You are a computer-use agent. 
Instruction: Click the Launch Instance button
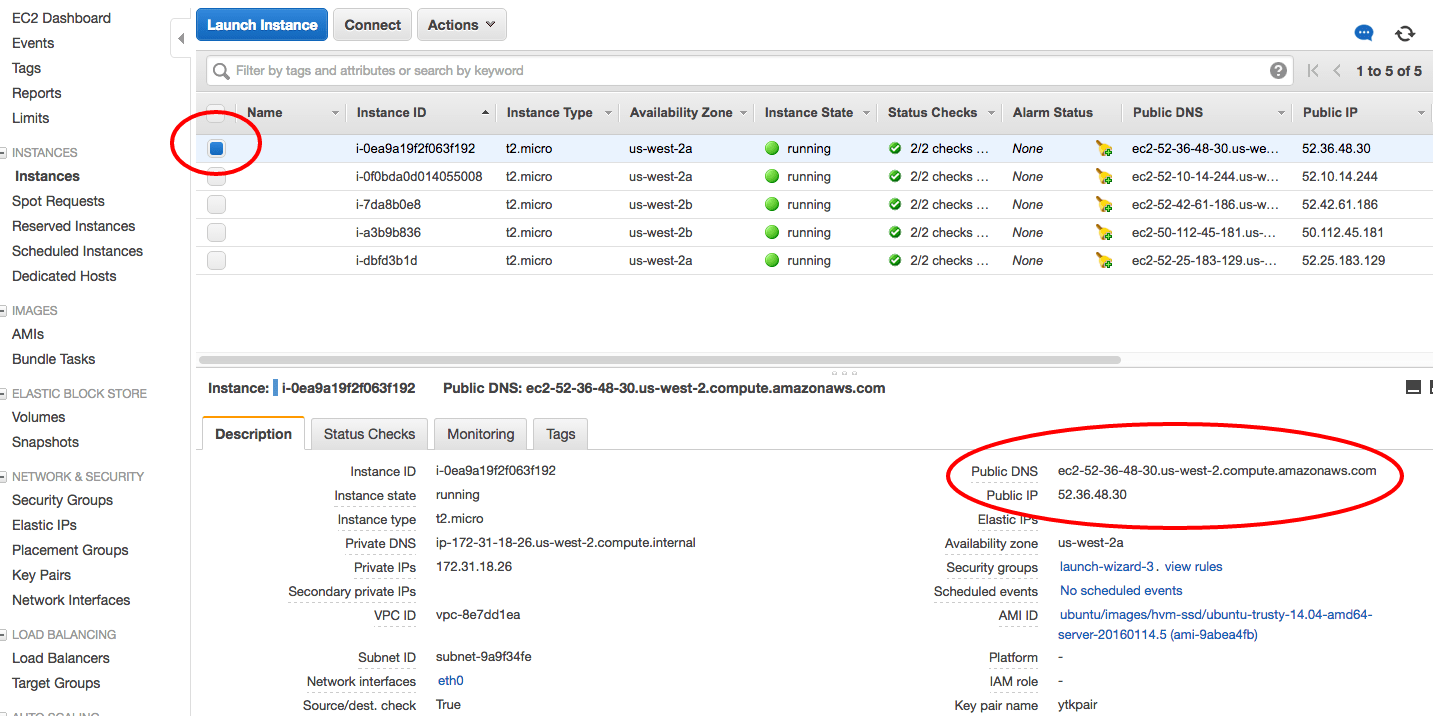(261, 24)
